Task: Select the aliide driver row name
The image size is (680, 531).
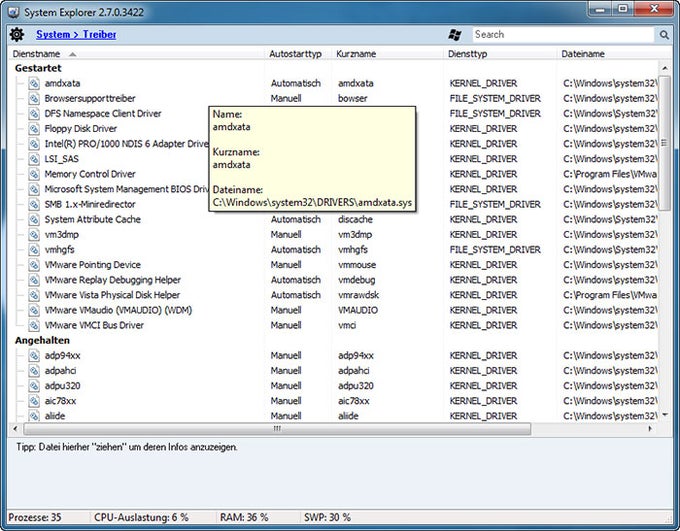Action: [x=55, y=416]
